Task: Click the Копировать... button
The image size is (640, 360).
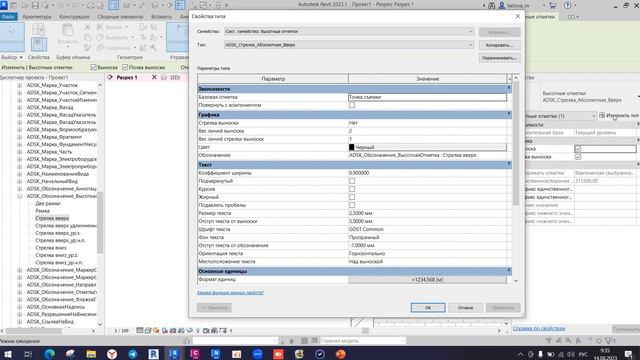Action: [x=499, y=45]
